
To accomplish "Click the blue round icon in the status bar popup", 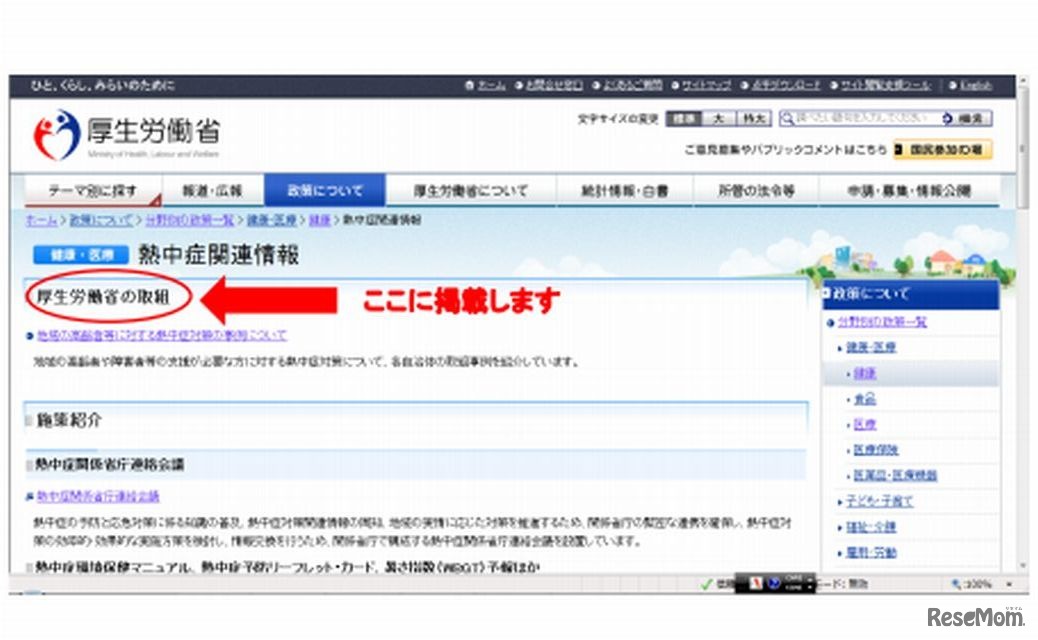I will tap(776, 582).
